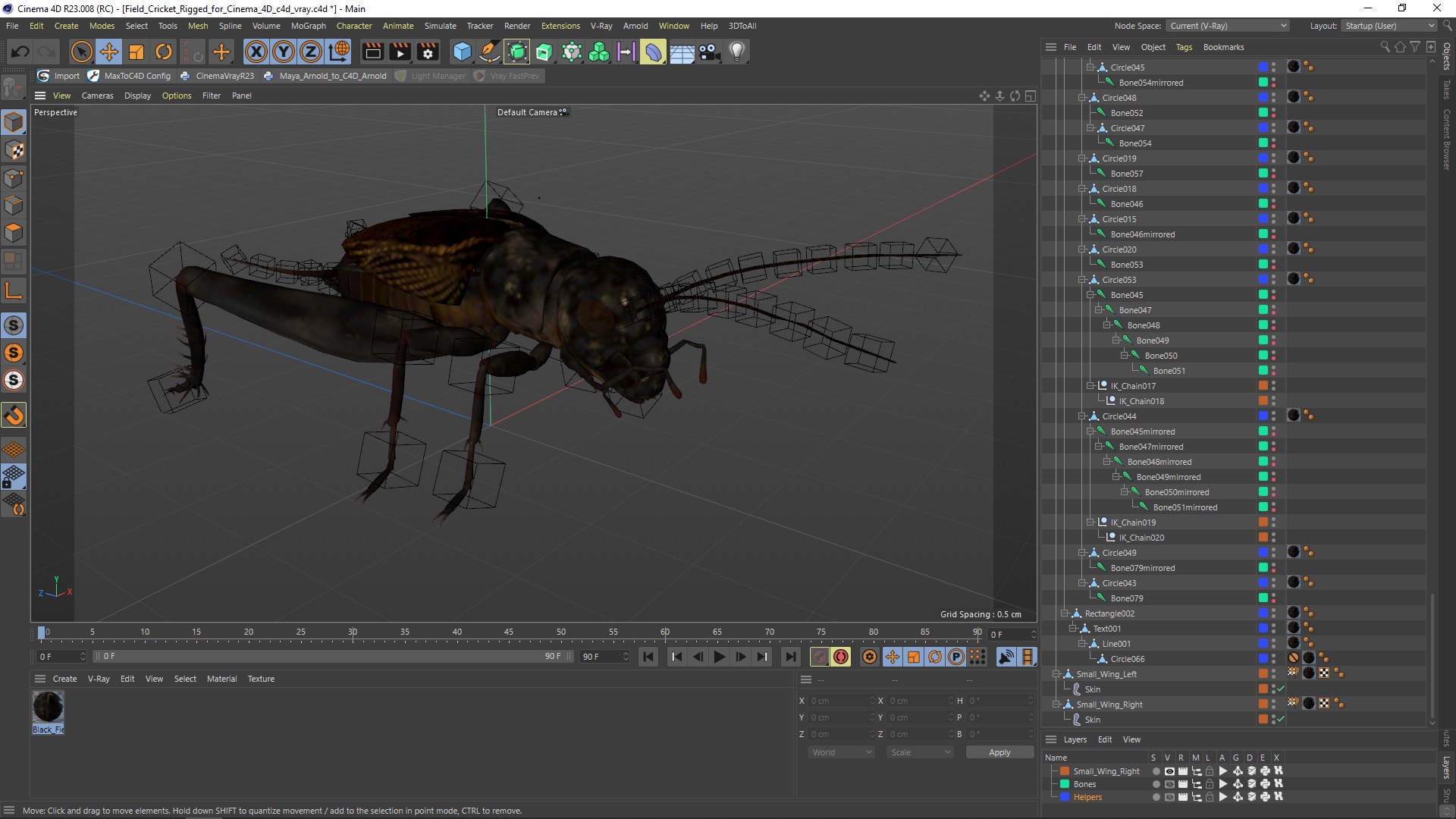Click the Apply coordinates button
Image resolution: width=1456 pixels, height=819 pixels.
tap(999, 752)
